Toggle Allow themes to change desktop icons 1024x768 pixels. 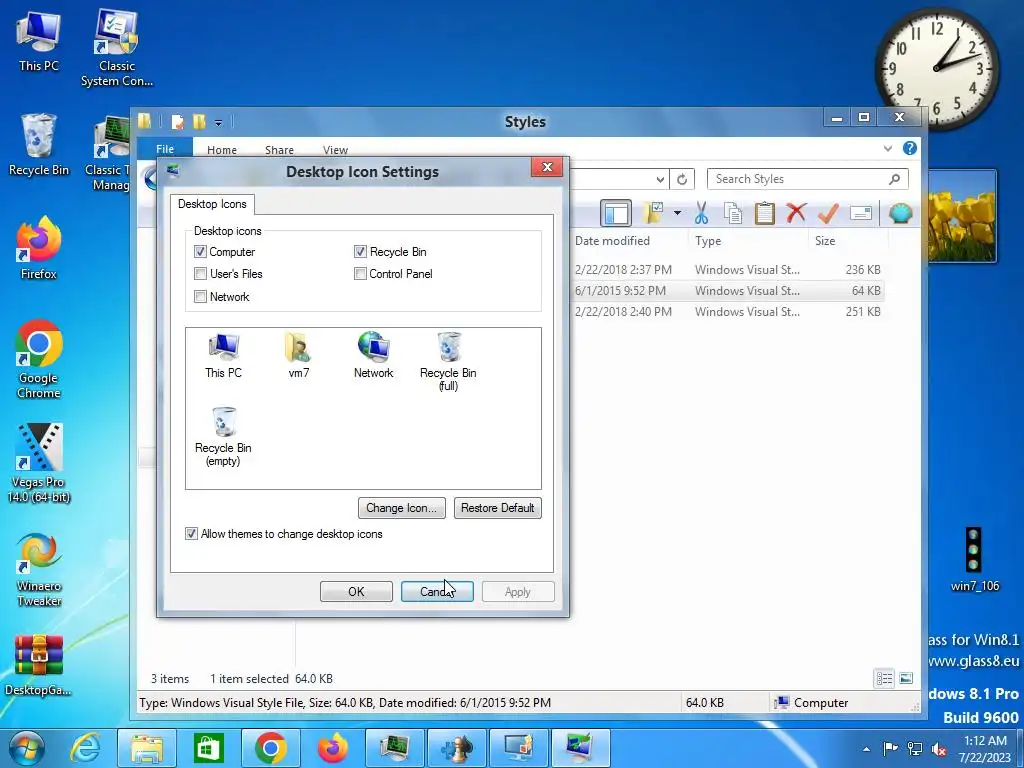click(x=191, y=534)
